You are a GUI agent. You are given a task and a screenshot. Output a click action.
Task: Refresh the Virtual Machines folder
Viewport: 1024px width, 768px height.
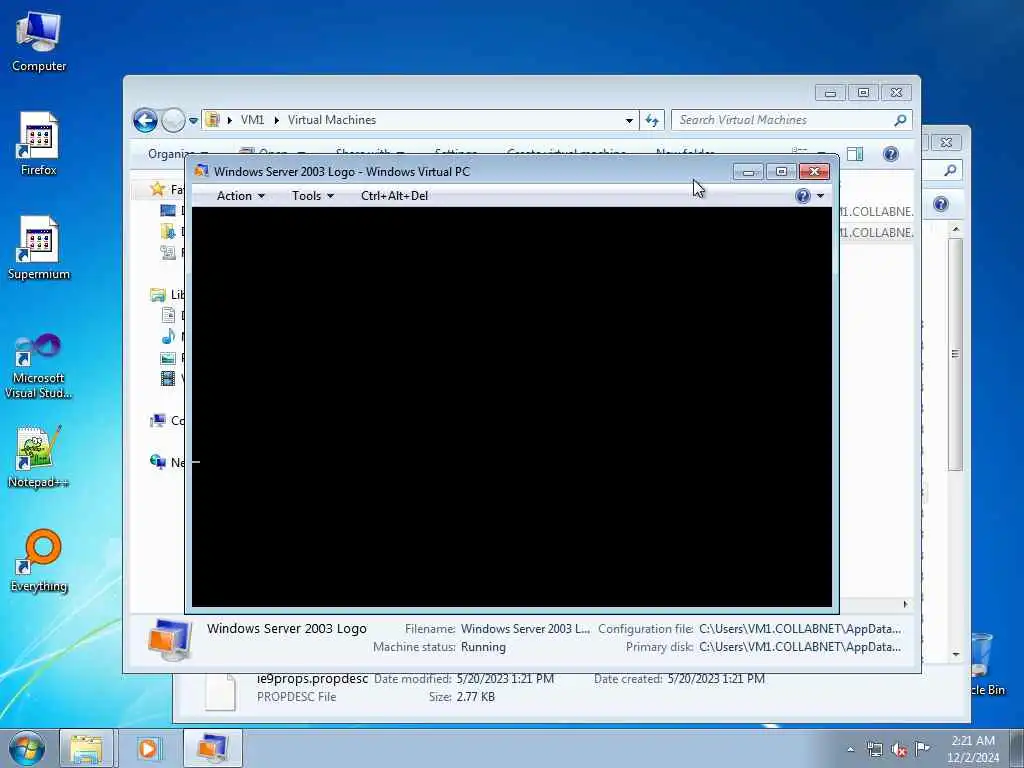pyautogui.click(x=652, y=120)
